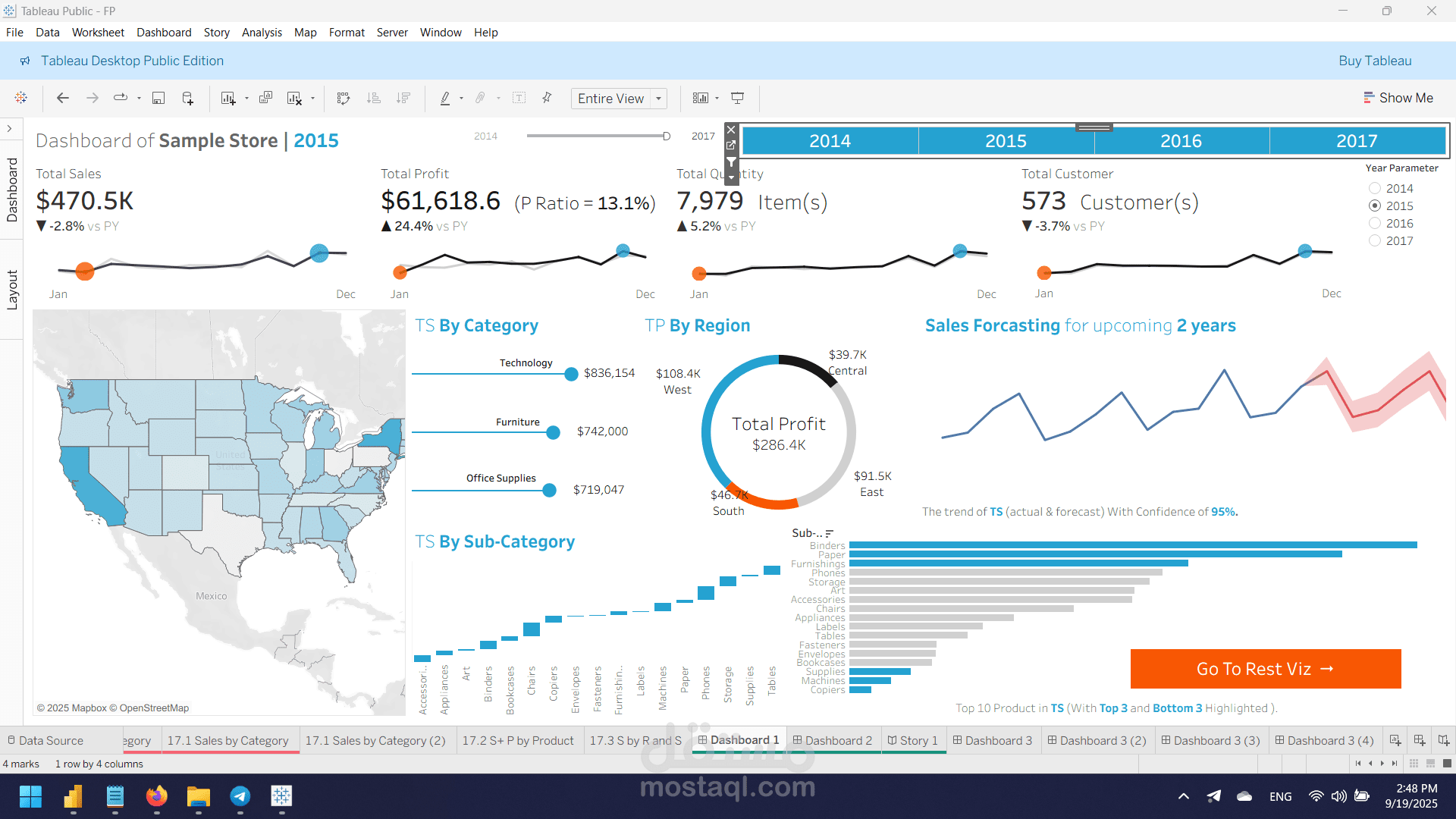Sort ascending toolbar icon
This screenshot has width=1456, height=819.
click(373, 98)
